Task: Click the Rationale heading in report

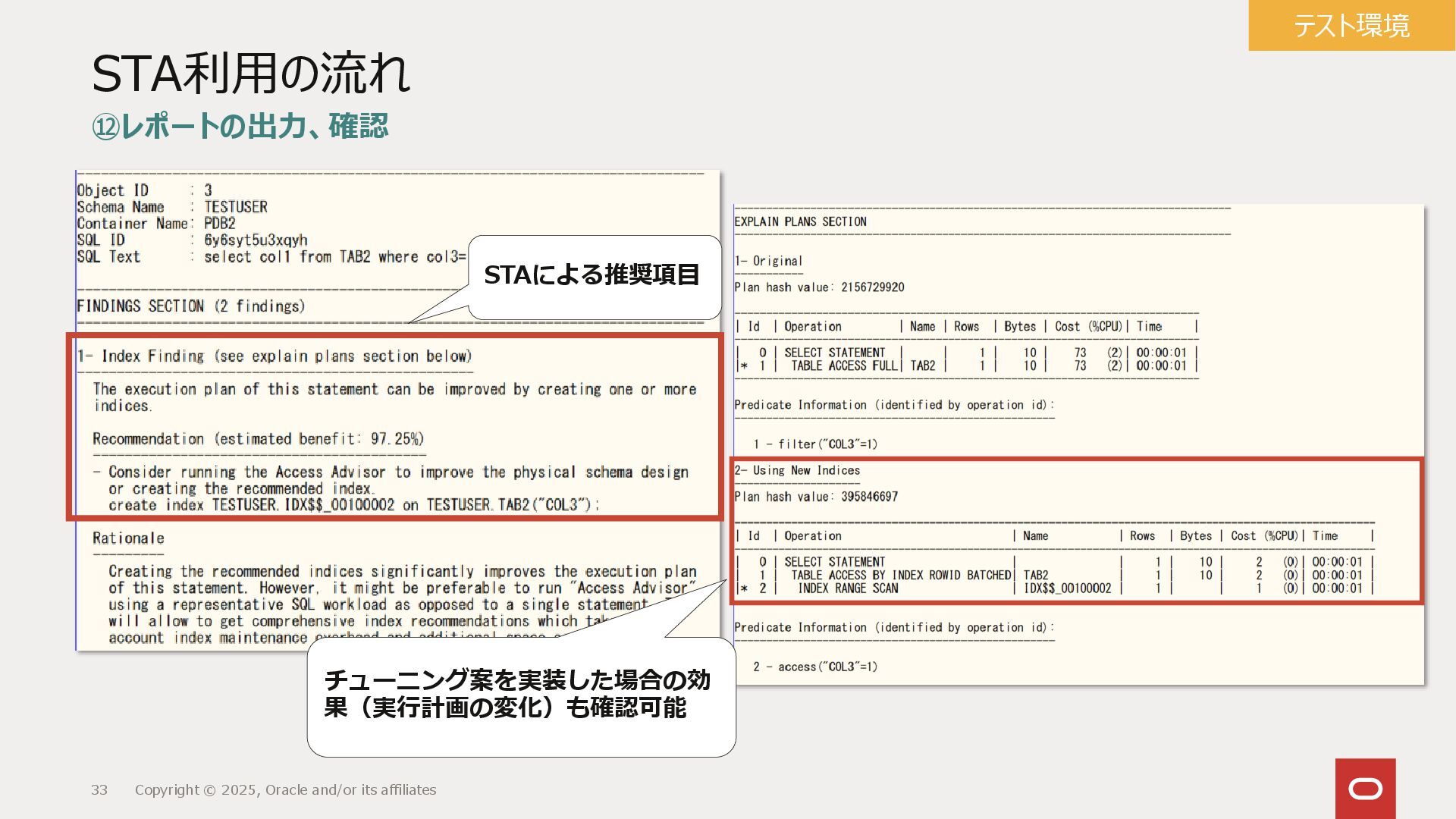Action: [128, 538]
